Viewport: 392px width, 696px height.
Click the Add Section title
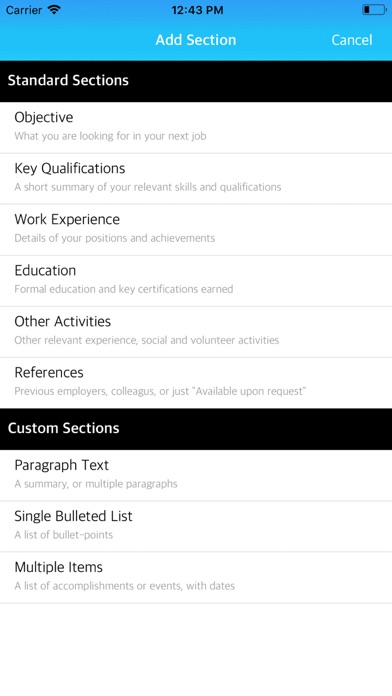tap(196, 40)
